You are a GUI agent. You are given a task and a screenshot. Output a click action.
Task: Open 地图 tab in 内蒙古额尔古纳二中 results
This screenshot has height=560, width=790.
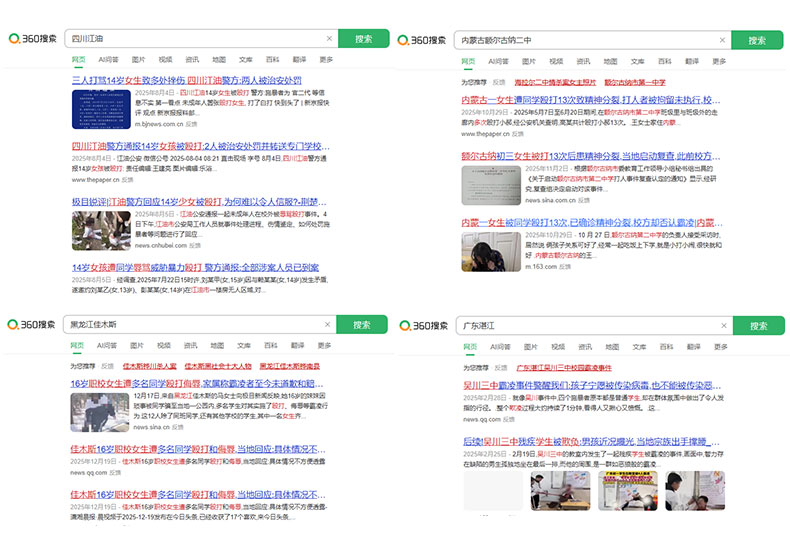[x=611, y=61]
